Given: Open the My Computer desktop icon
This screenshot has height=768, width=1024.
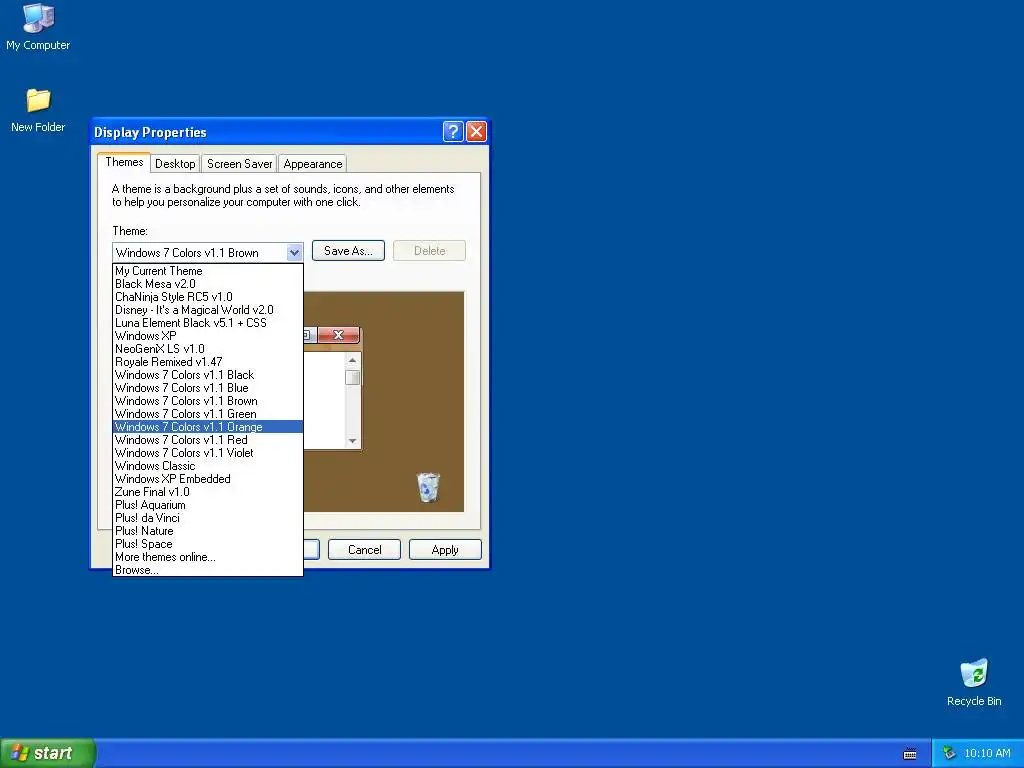Looking at the screenshot, I should 38,27.
